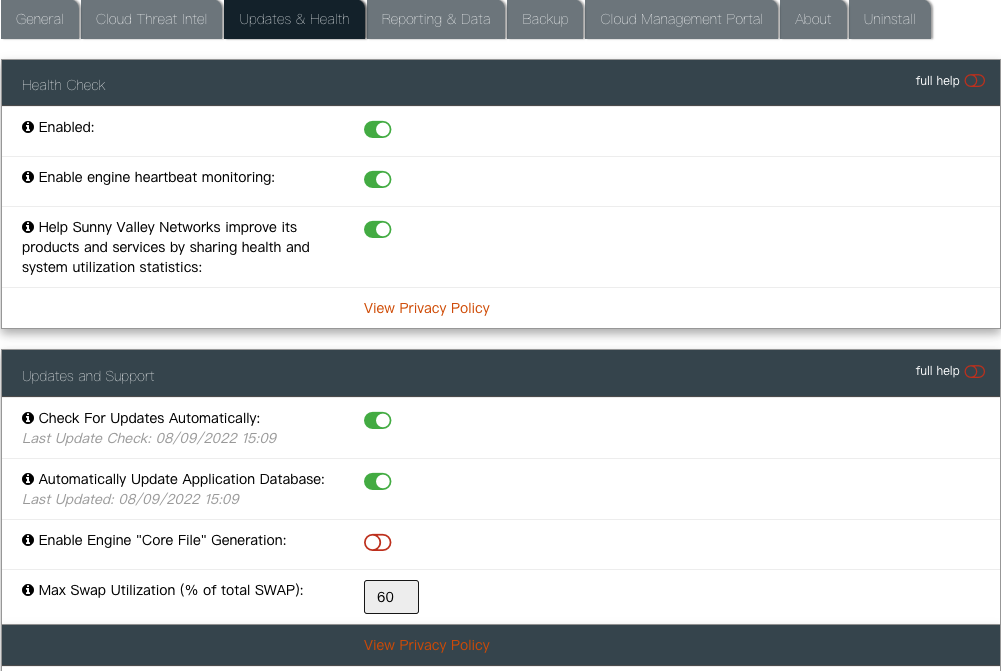The image size is (1001, 671).
Task: Toggle Automatically Update Application Database
Action: coord(377,481)
